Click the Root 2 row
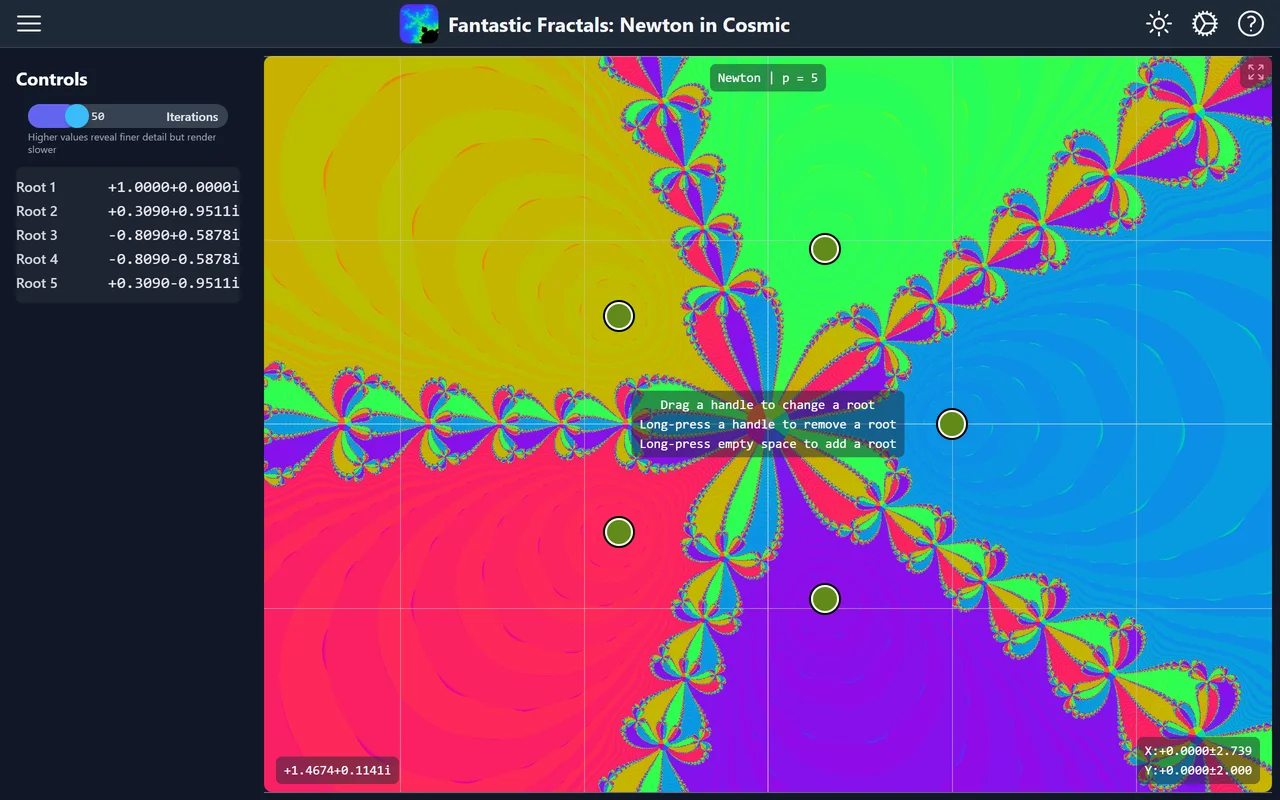Viewport: 1280px width, 800px height. click(128, 211)
